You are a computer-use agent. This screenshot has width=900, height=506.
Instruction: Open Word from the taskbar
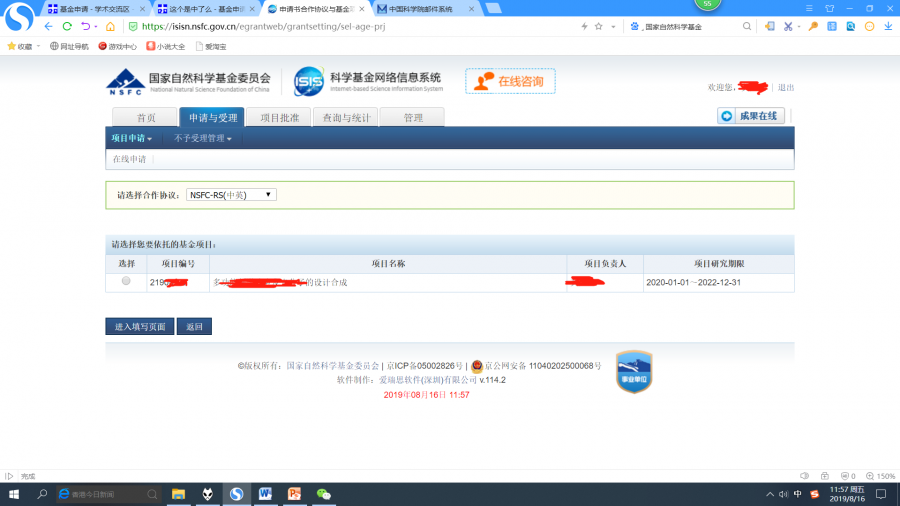click(265, 494)
